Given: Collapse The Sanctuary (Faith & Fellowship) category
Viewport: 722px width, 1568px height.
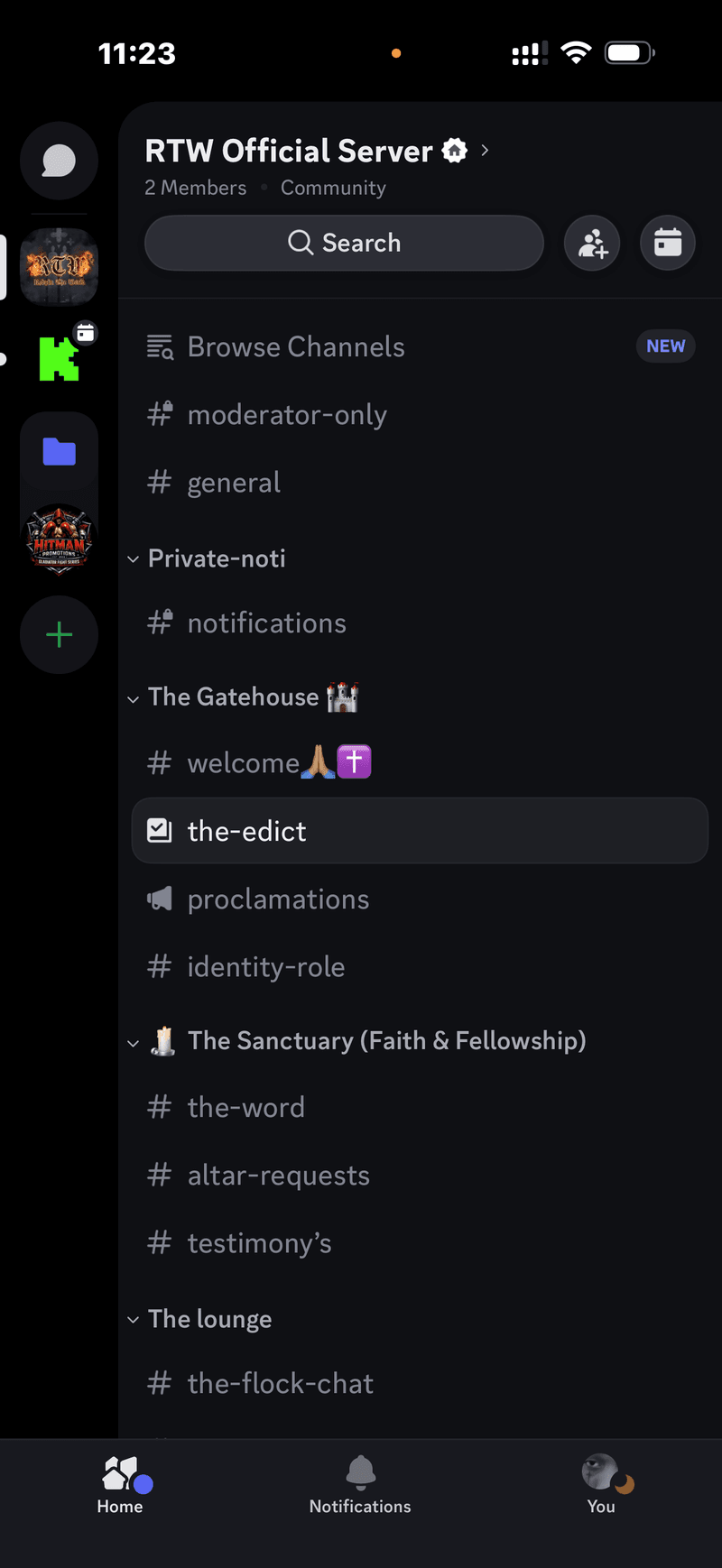Looking at the screenshot, I should [386, 1041].
